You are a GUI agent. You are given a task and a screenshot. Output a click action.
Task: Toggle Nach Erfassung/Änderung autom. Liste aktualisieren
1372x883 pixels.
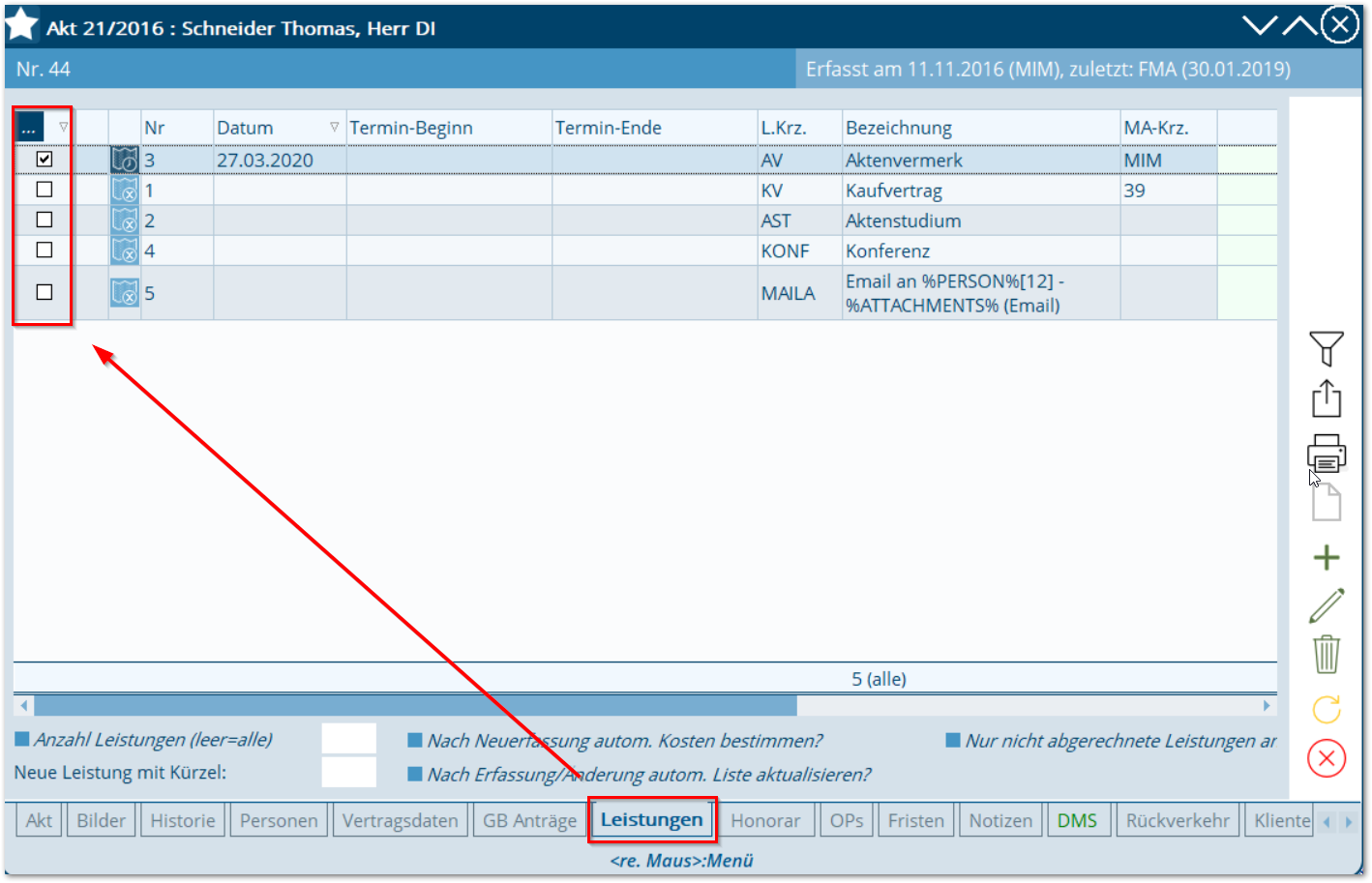pyautogui.click(x=415, y=774)
